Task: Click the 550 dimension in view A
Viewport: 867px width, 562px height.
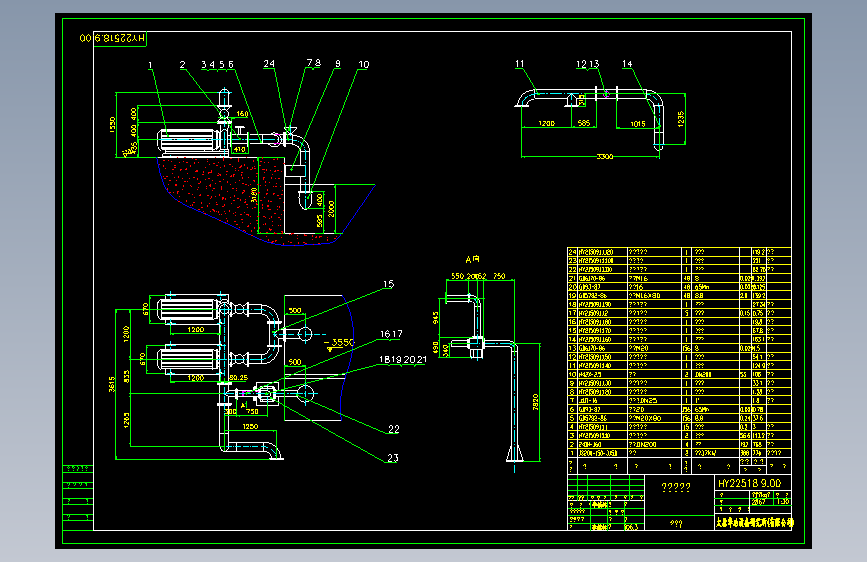Action: tap(457, 276)
